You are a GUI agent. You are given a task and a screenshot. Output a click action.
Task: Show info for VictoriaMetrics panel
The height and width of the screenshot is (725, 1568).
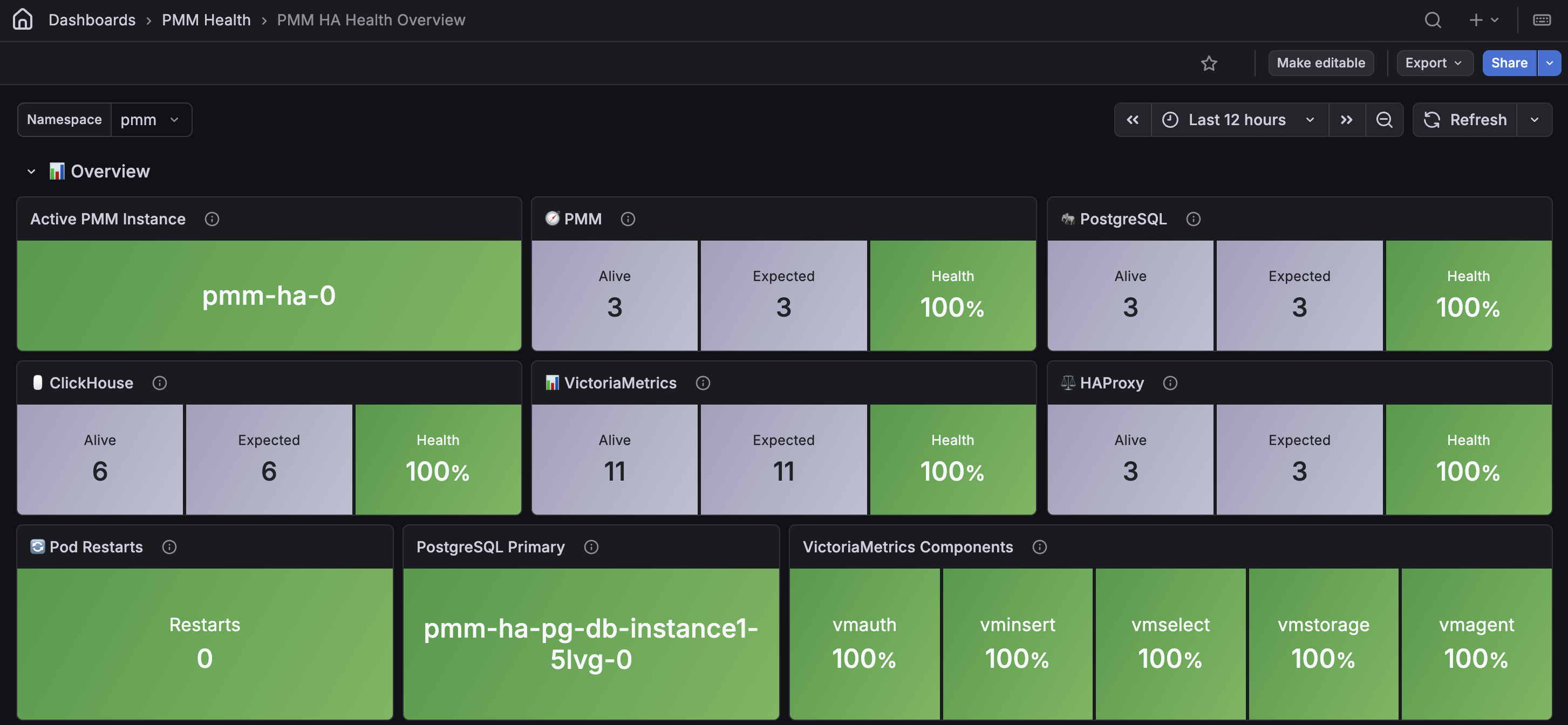click(x=703, y=383)
